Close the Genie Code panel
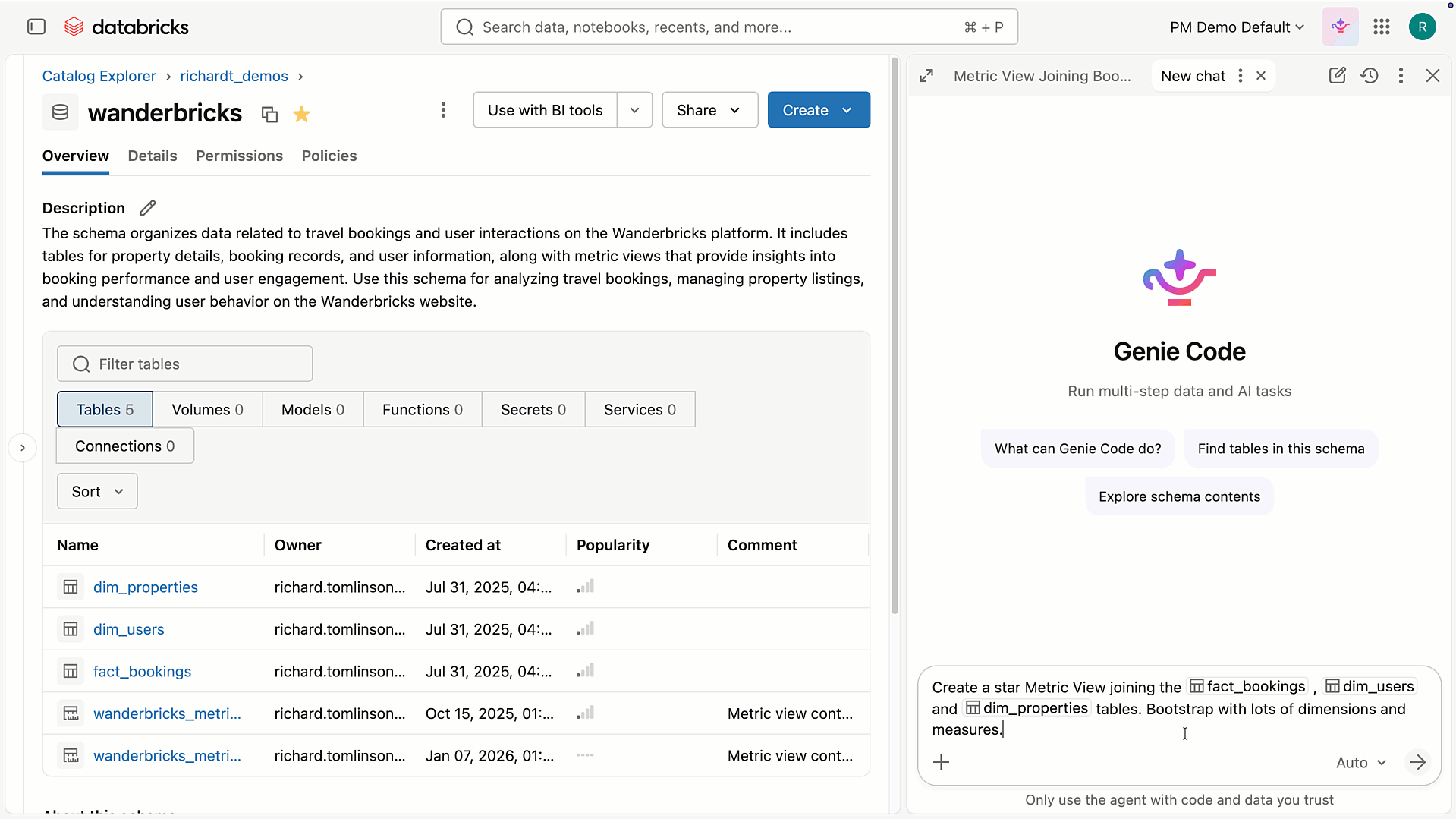Image resolution: width=1456 pixels, height=819 pixels. 1432,76
